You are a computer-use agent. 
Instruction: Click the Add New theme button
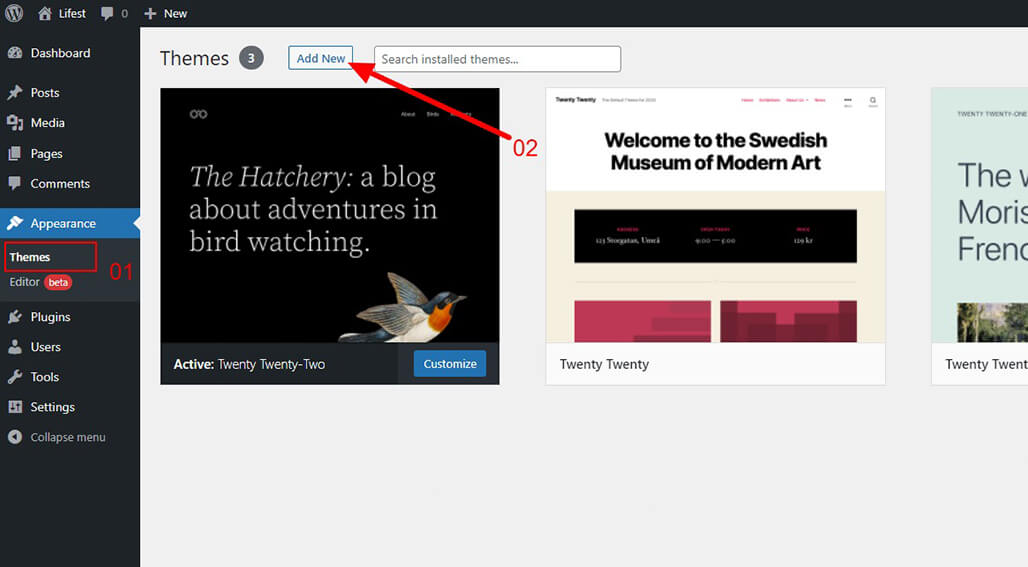coord(321,58)
